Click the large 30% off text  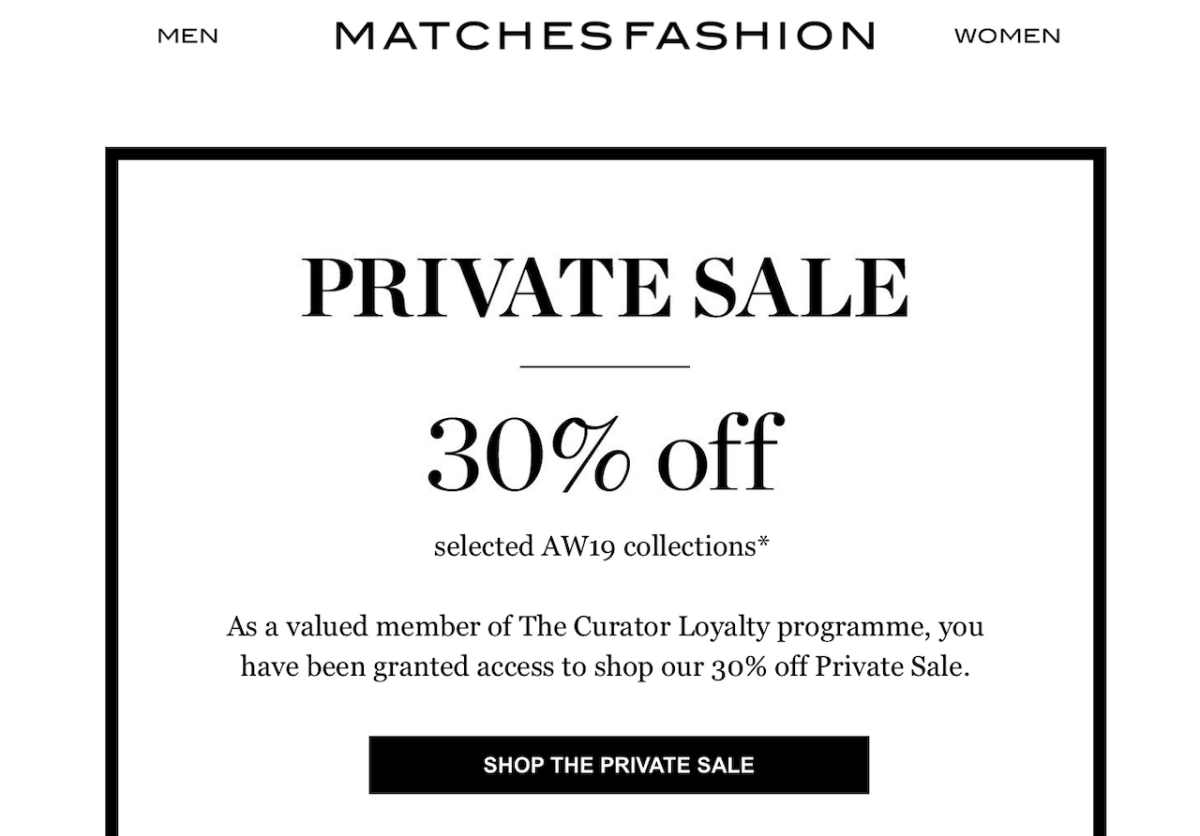[x=604, y=453]
